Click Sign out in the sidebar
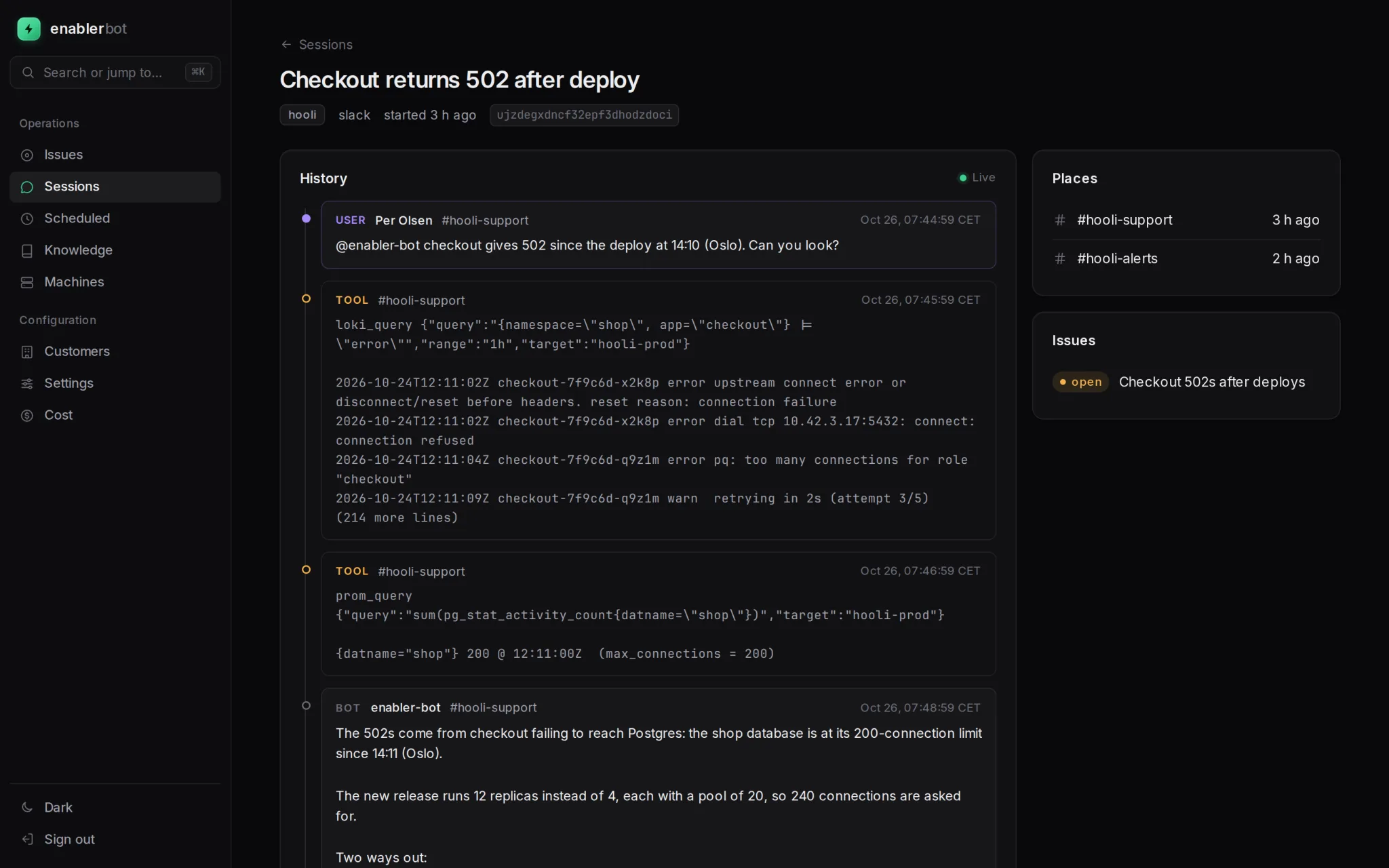 click(x=115, y=839)
